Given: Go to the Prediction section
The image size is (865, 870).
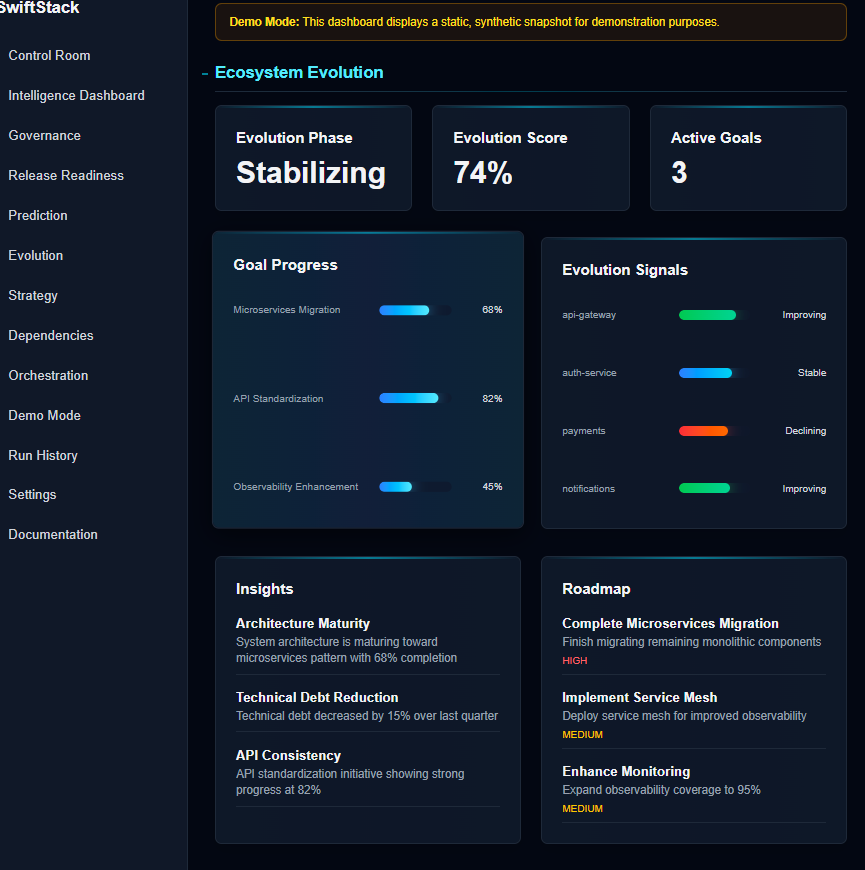Looking at the screenshot, I should tap(37, 215).
